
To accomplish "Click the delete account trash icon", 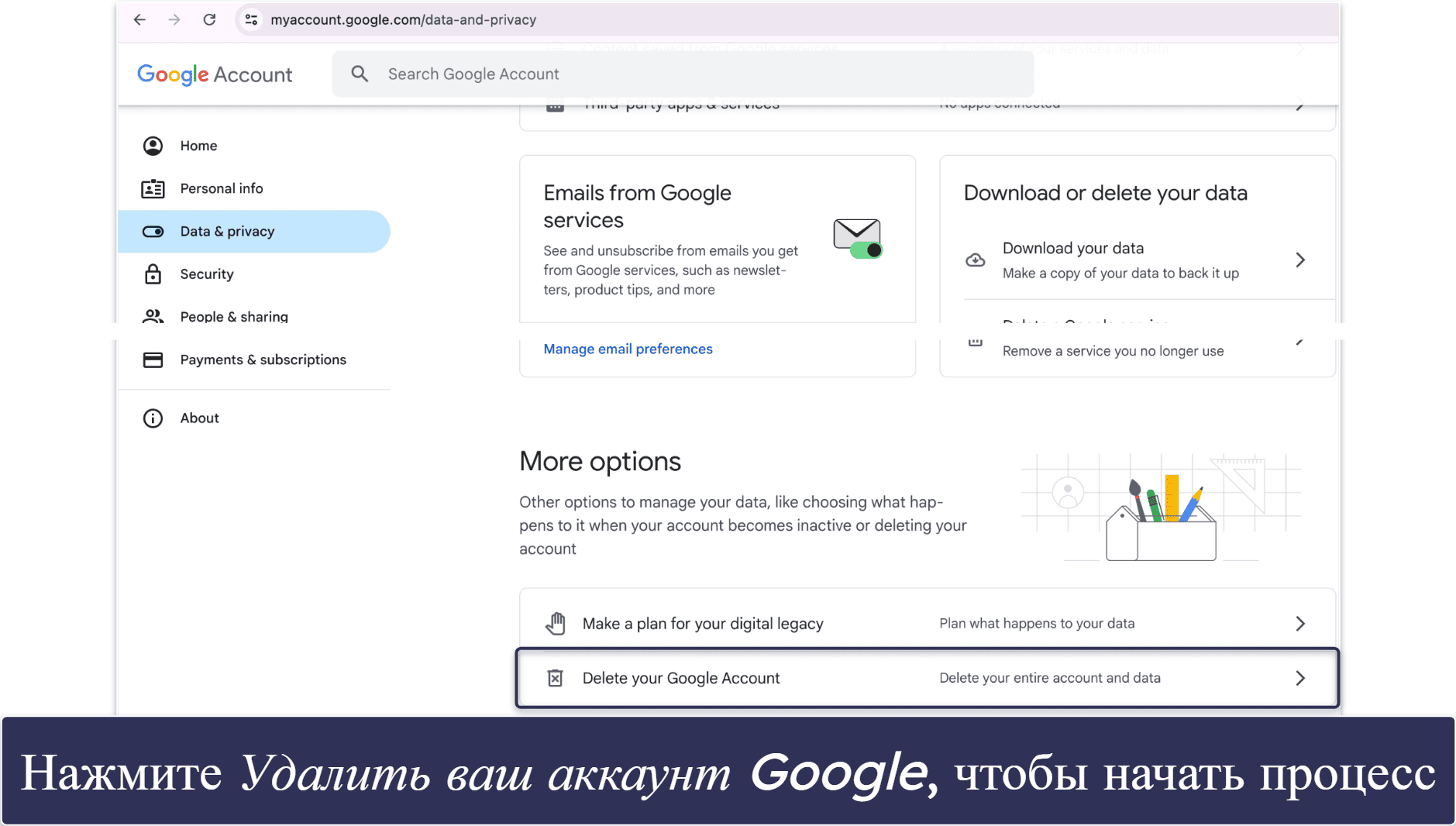I will (x=556, y=679).
